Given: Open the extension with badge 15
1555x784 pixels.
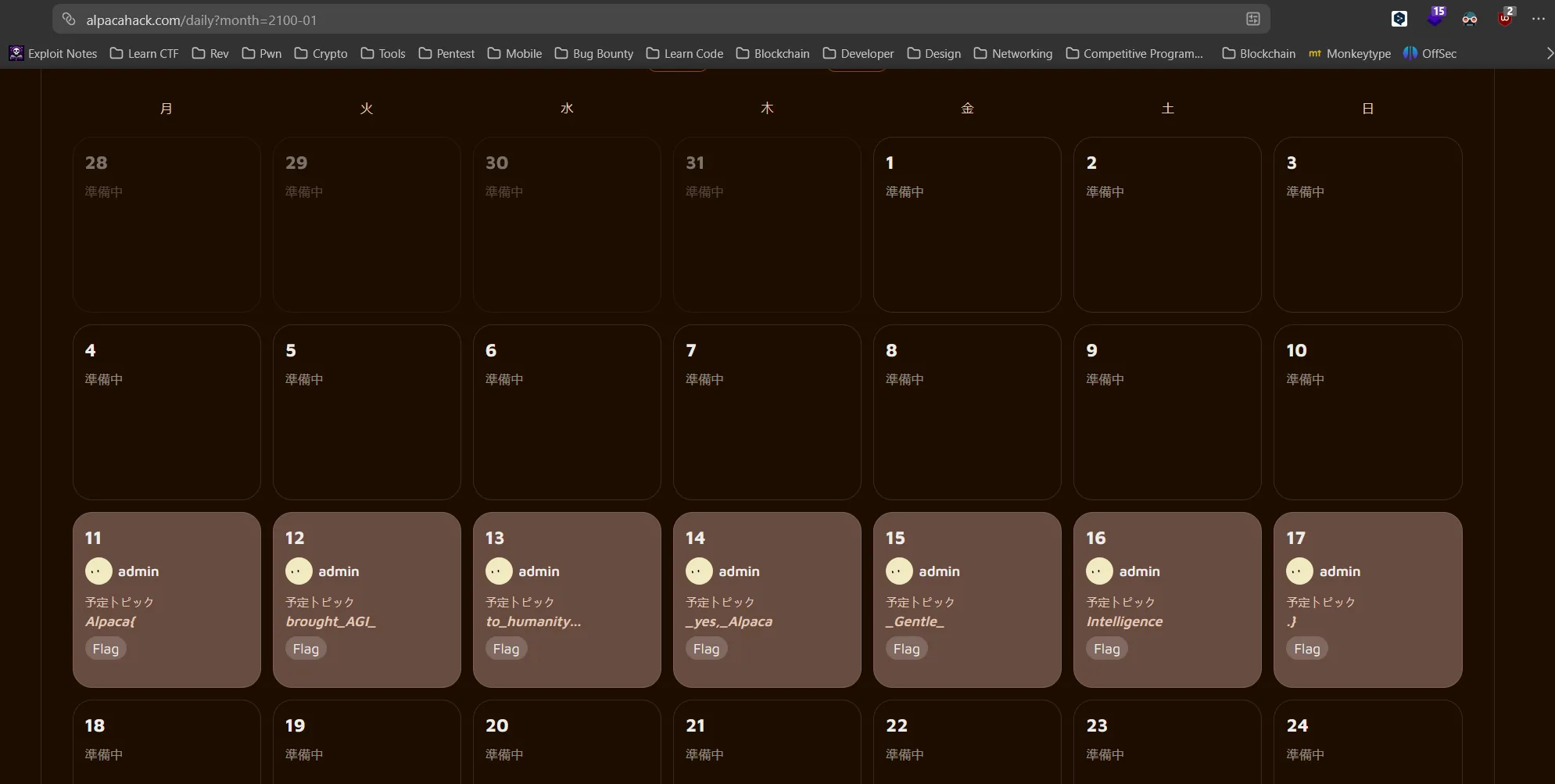Looking at the screenshot, I should click(x=1435, y=17).
